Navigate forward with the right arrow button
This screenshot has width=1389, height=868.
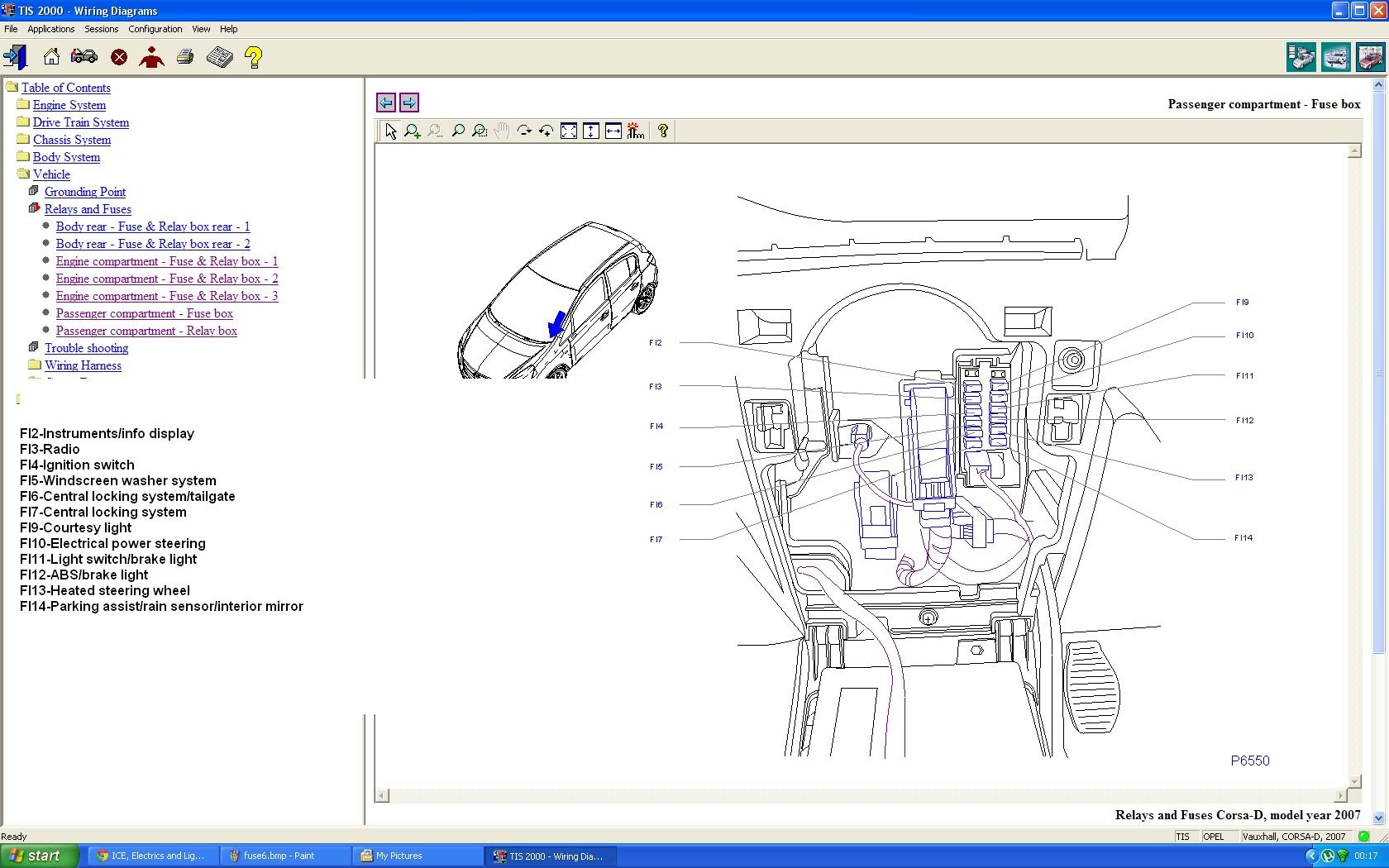click(409, 103)
